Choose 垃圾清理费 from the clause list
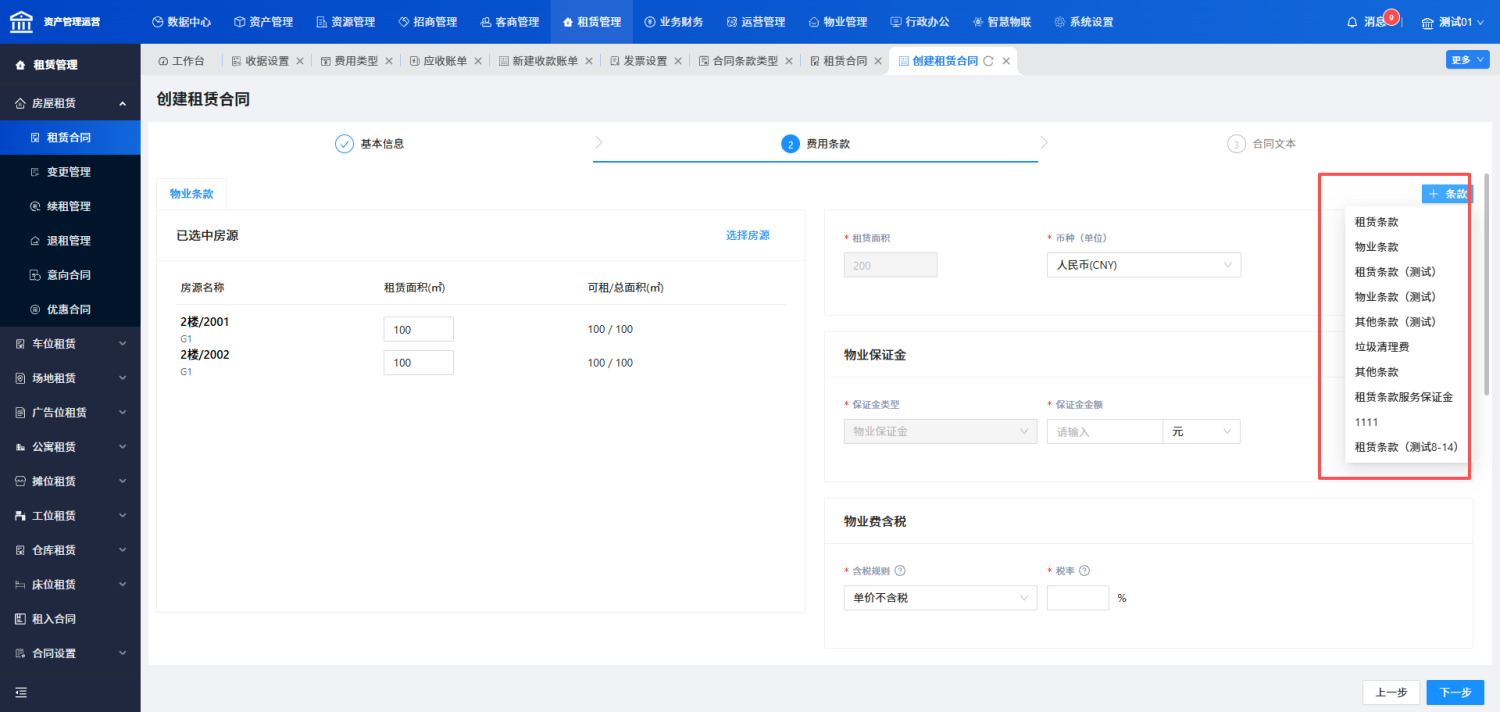The height and width of the screenshot is (712, 1500). [1408, 347]
